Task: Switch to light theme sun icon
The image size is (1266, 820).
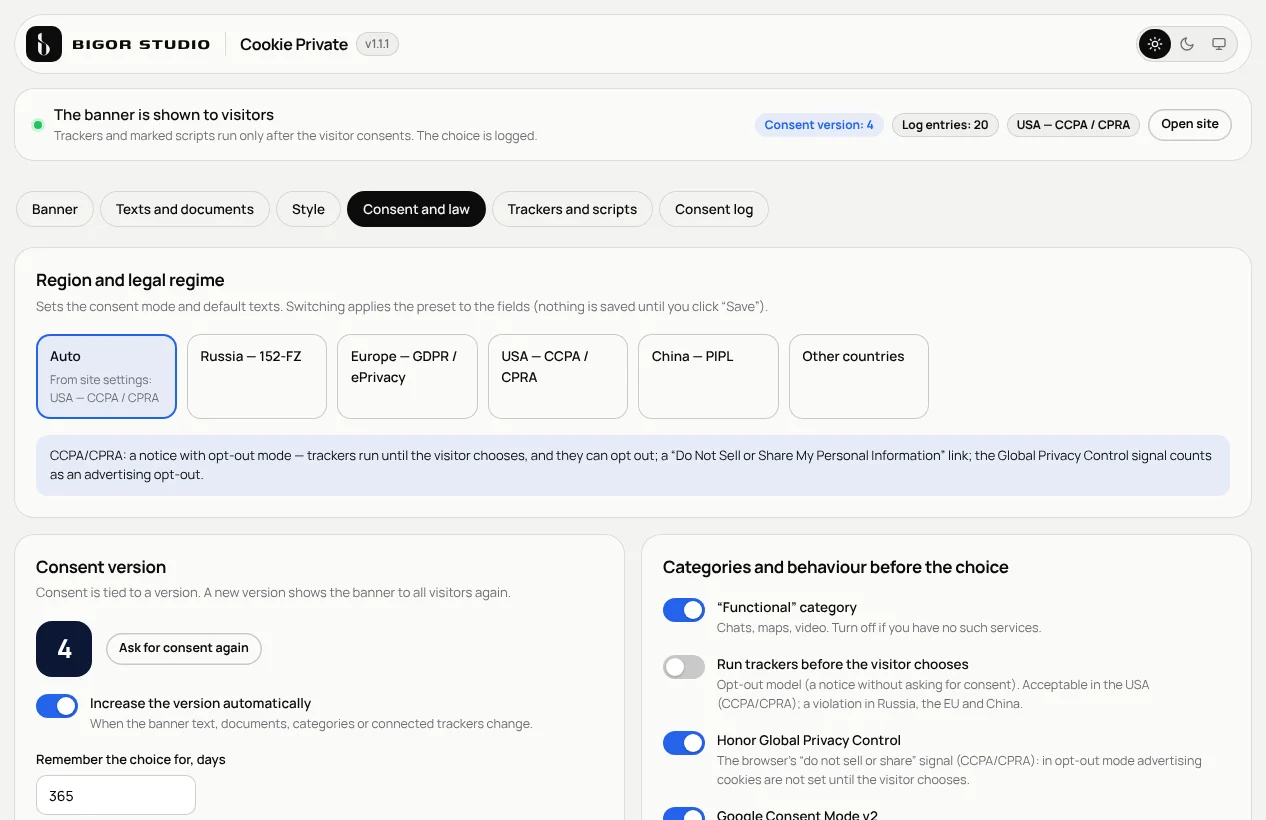Action: (1155, 44)
